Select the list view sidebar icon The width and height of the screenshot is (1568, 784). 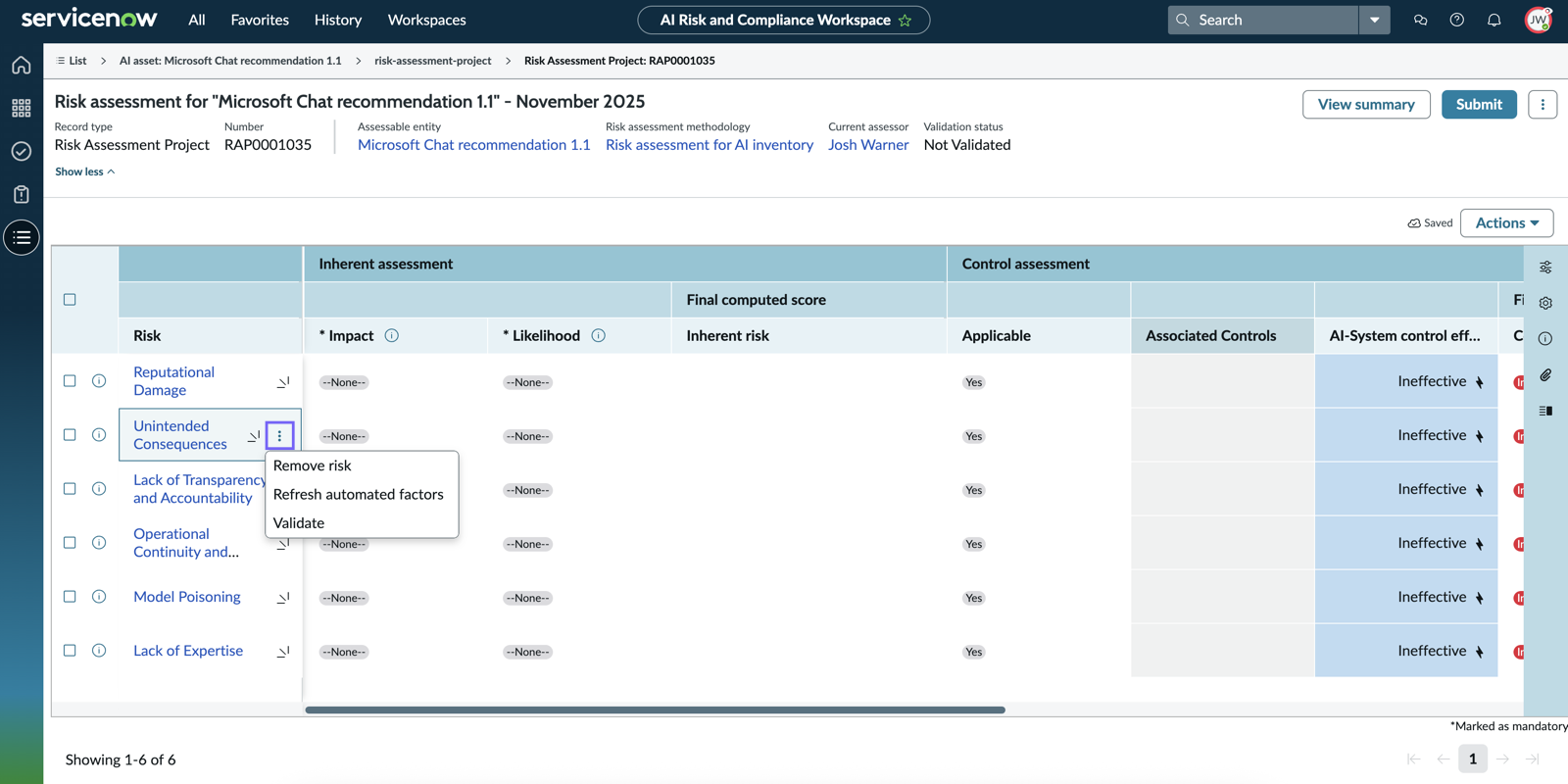pyautogui.click(x=22, y=237)
